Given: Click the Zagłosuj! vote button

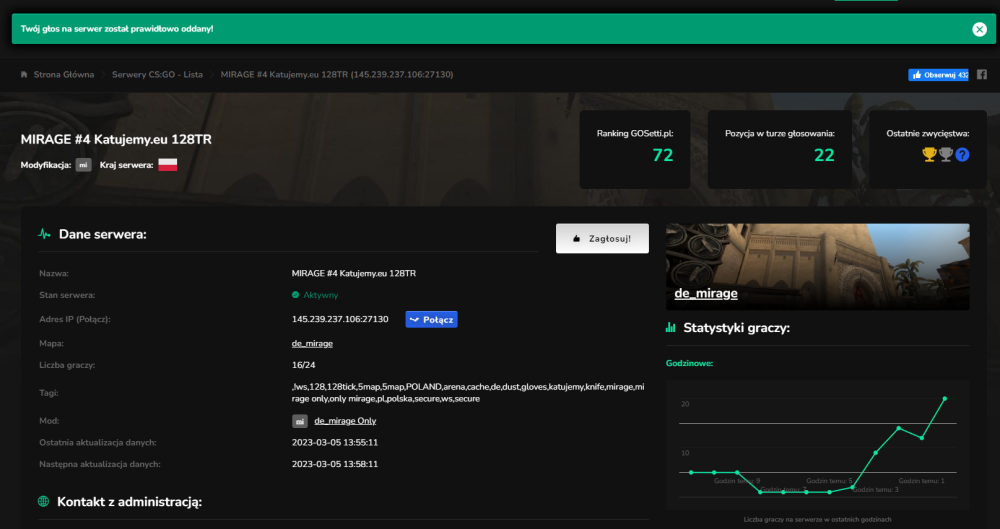Looking at the screenshot, I should tap(602, 238).
